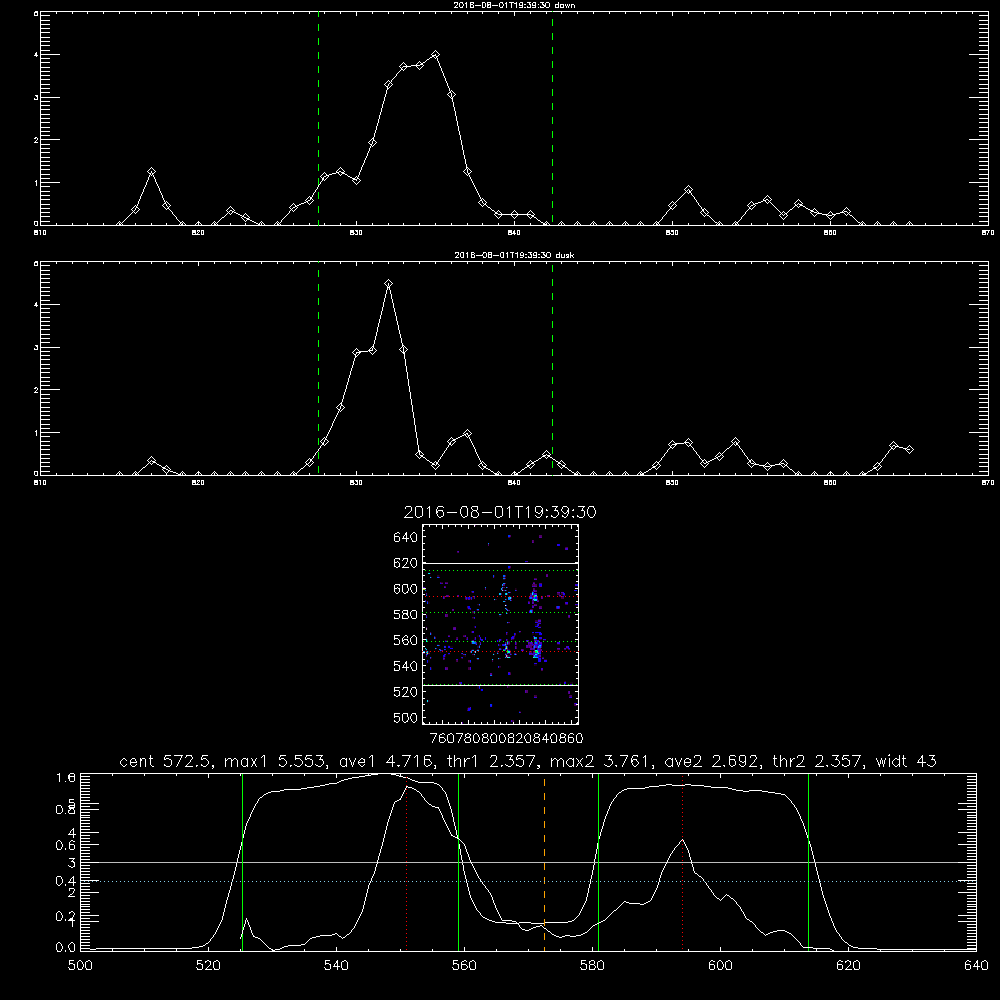
Task: Select the 'max2 3.761' statistic text
Action: pos(600,761)
